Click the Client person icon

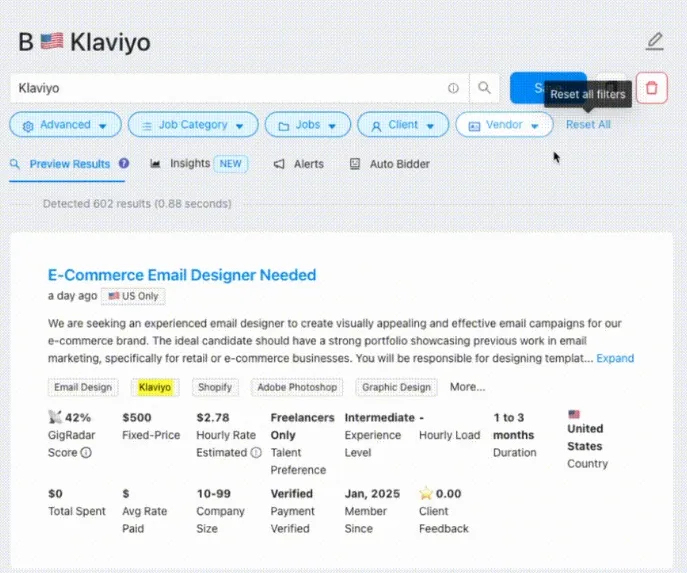pos(376,126)
